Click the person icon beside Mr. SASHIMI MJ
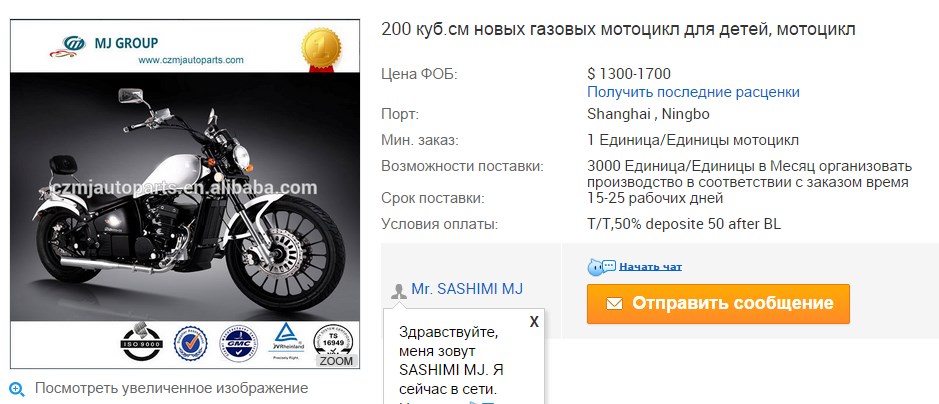This screenshot has height=404, width=939. pyautogui.click(x=398, y=291)
